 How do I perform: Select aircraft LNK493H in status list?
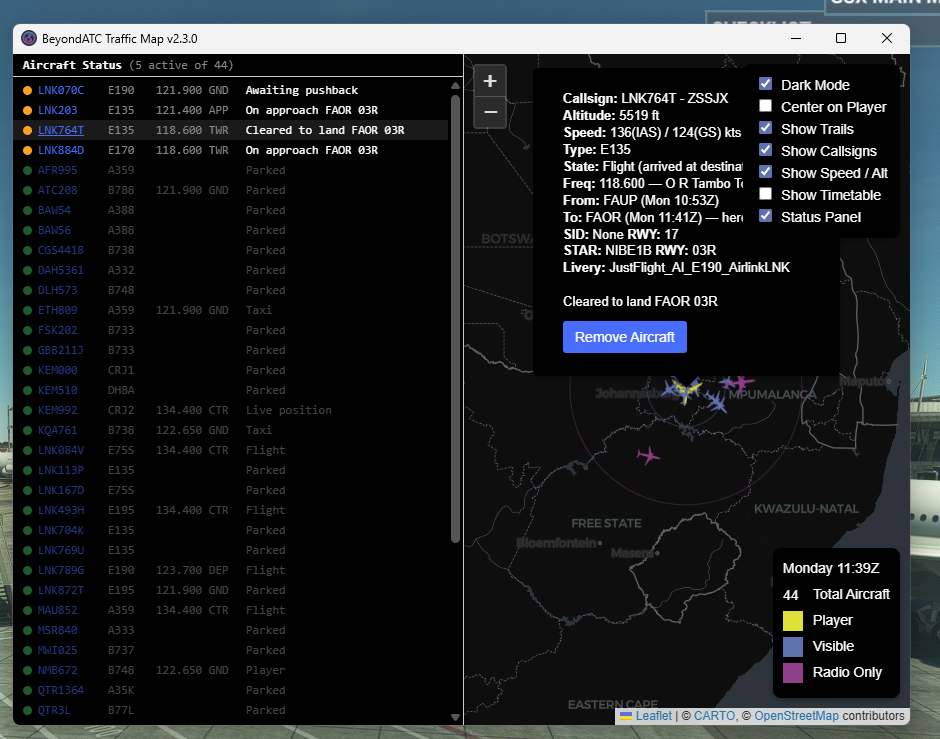(x=61, y=510)
